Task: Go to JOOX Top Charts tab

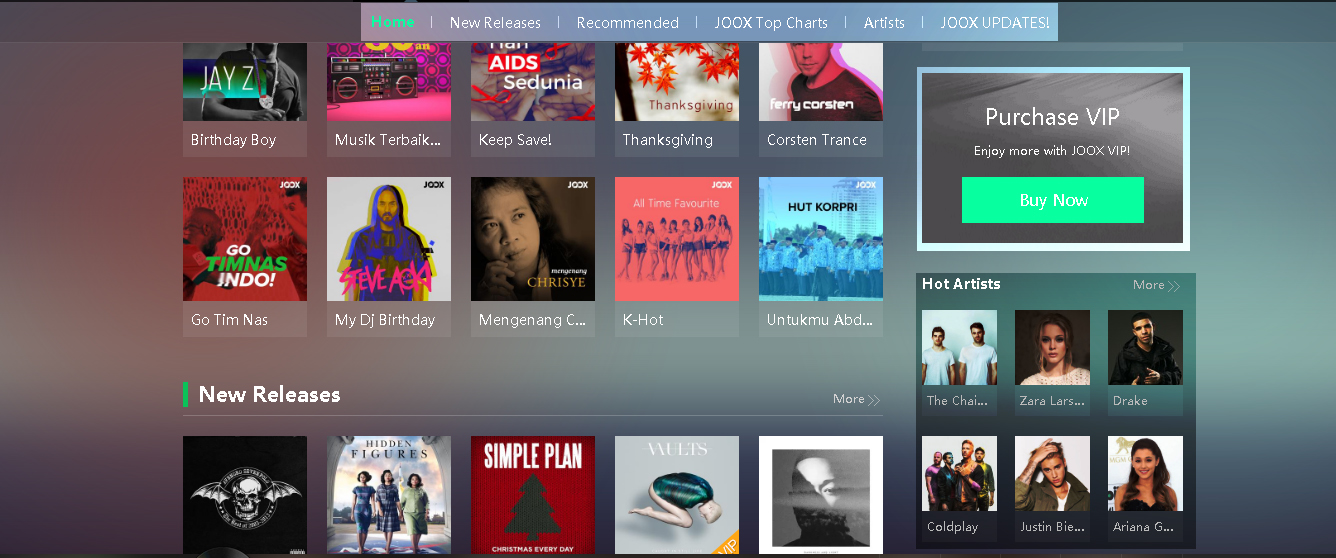Action: point(771,22)
